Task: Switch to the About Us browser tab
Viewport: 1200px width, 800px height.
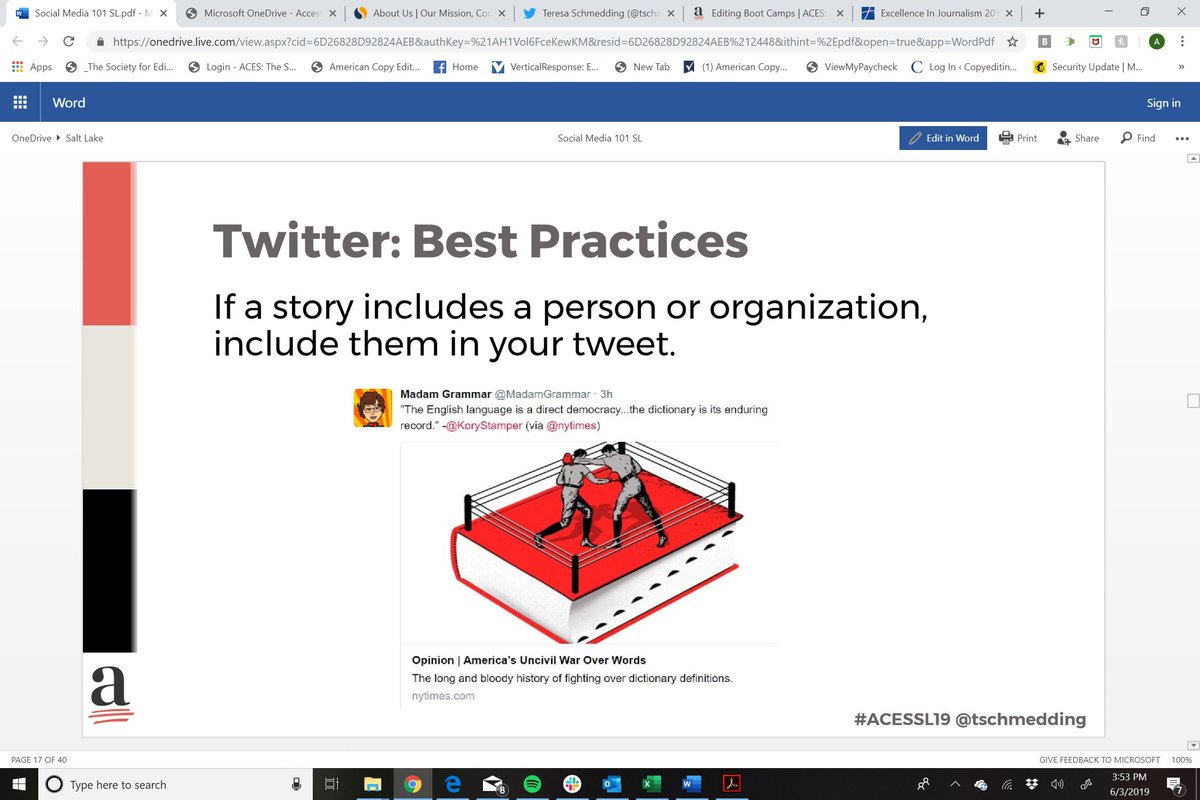Action: pos(428,14)
